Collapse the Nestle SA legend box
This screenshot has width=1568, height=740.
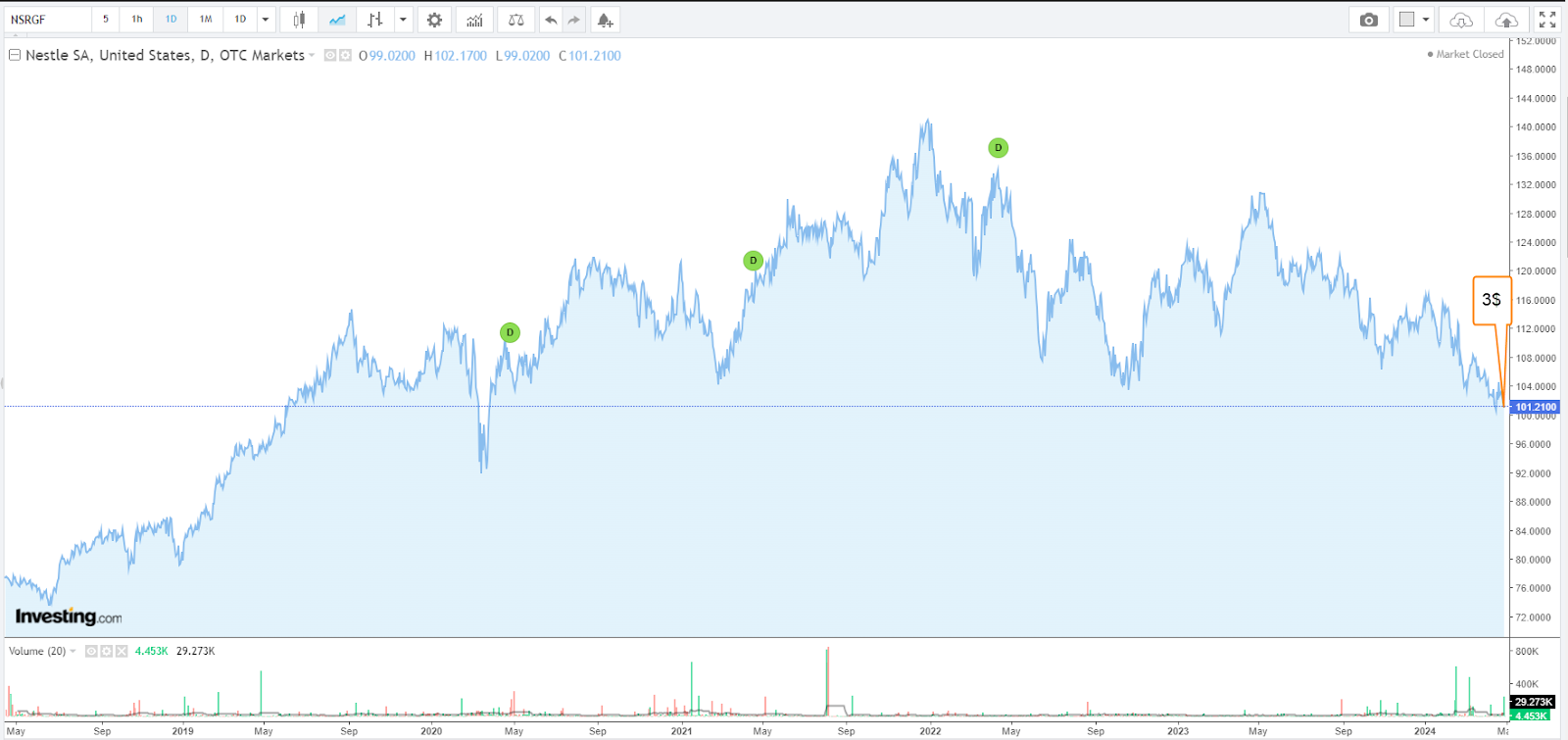pyautogui.click(x=15, y=55)
